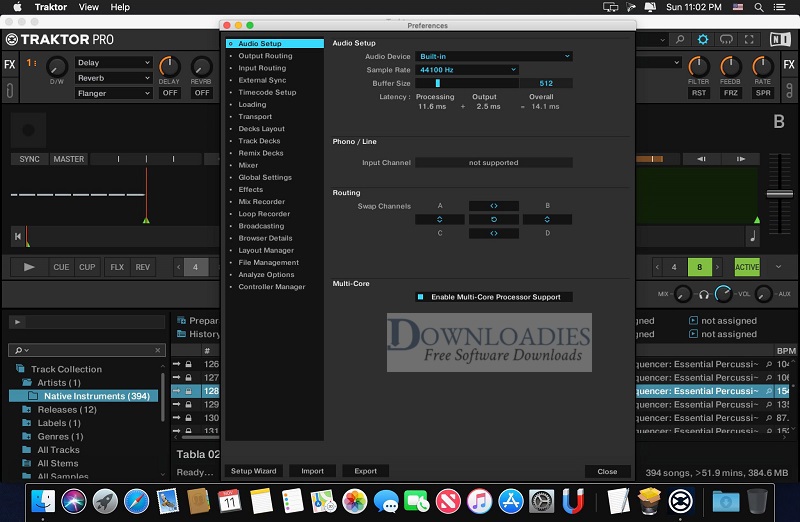Click beat jump forward button on deck B
Viewport: 800px width, 522px height.
[740, 159]
